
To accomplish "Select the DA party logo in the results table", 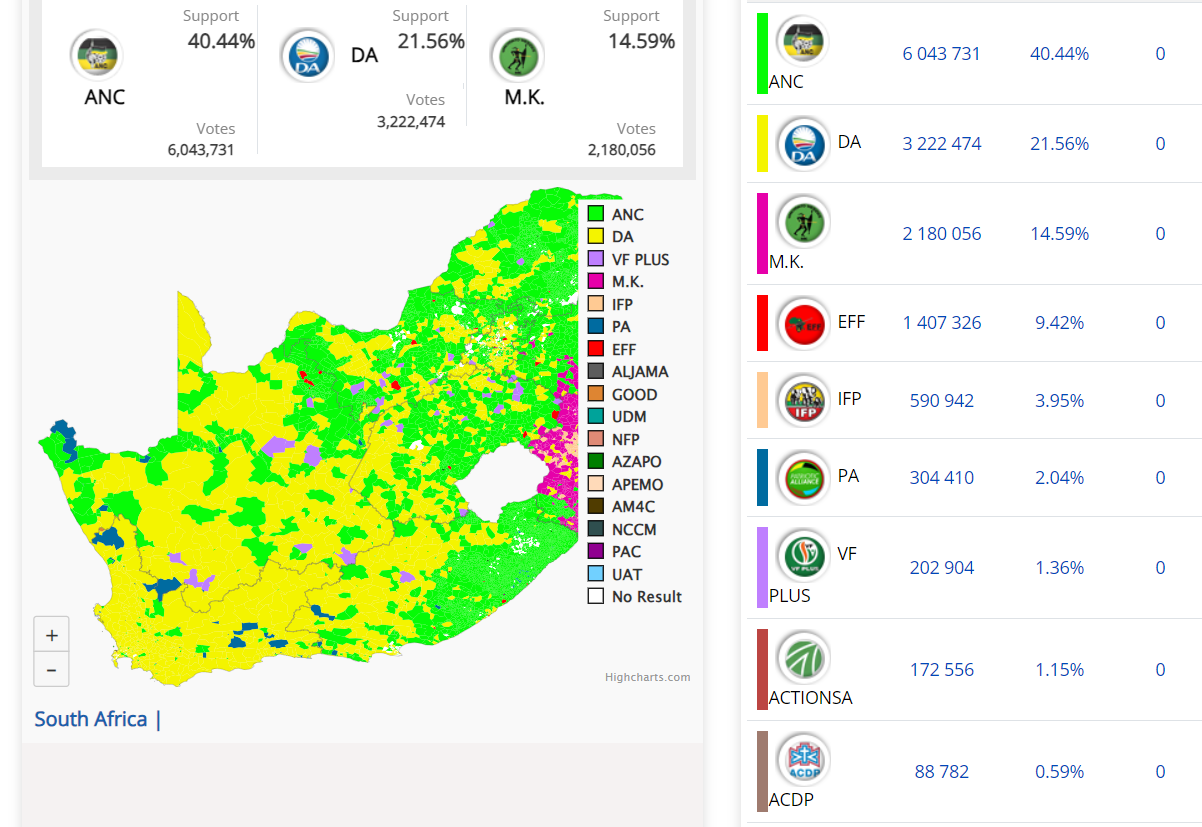I will tap(803, 144).
